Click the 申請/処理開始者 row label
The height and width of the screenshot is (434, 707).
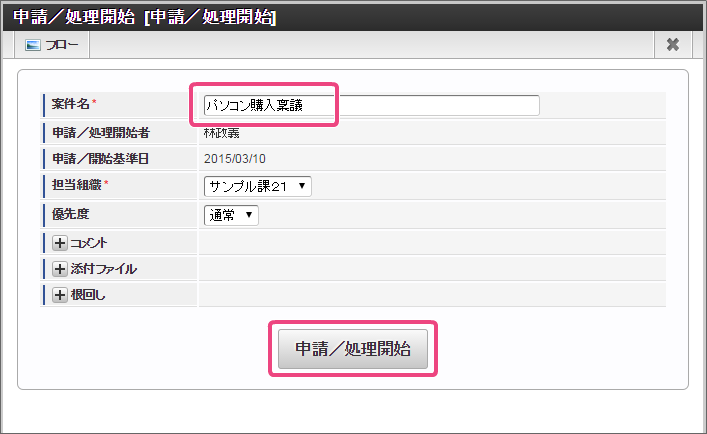point(98,131)
